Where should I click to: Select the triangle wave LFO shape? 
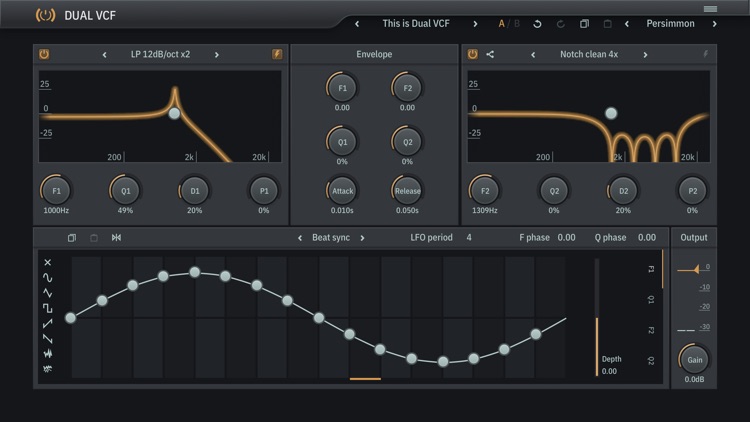coord(47,293)
